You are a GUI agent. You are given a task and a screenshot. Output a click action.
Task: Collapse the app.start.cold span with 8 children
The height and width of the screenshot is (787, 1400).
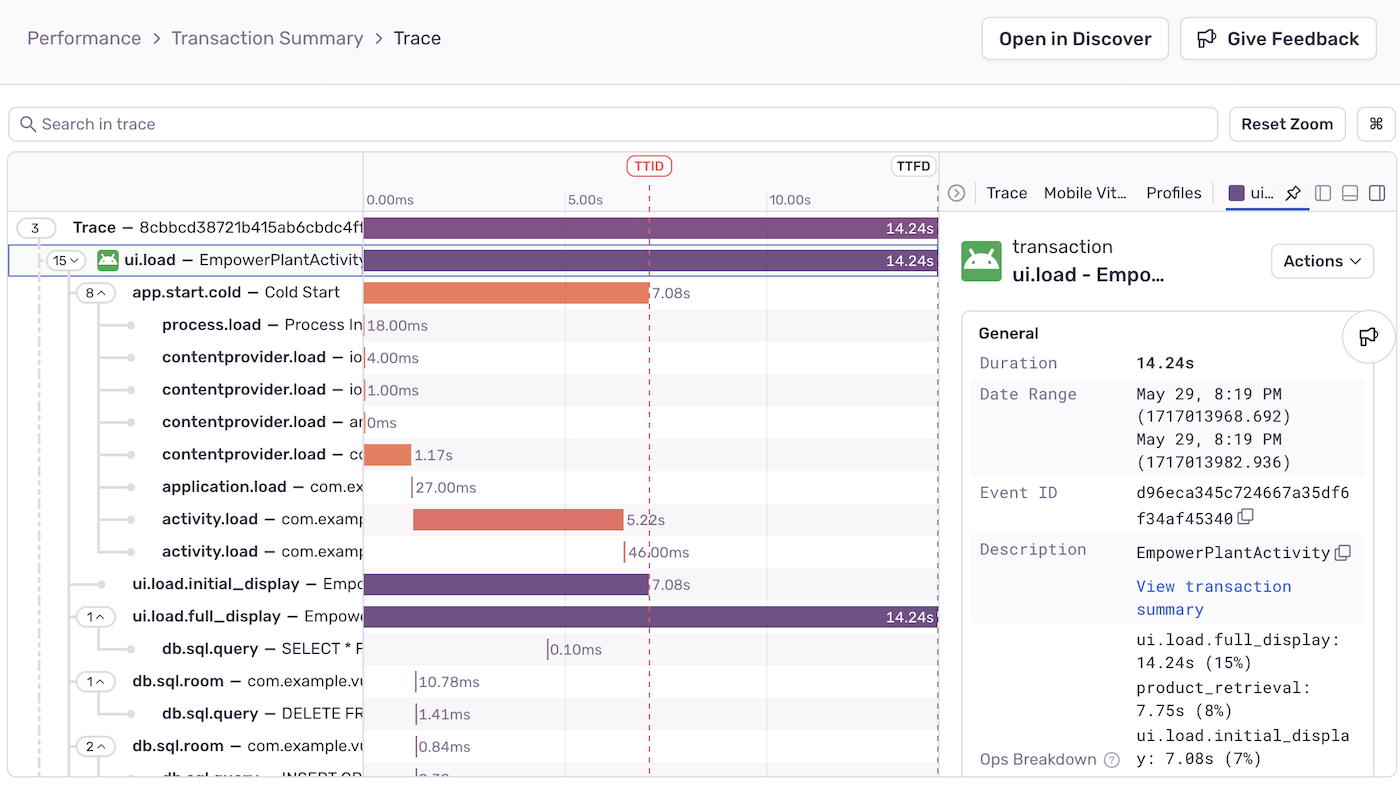(x=96, y=293)
